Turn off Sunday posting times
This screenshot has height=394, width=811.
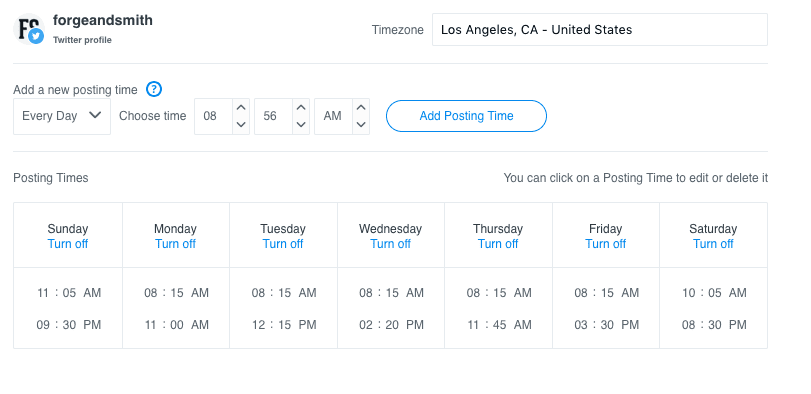click(68, 244)
